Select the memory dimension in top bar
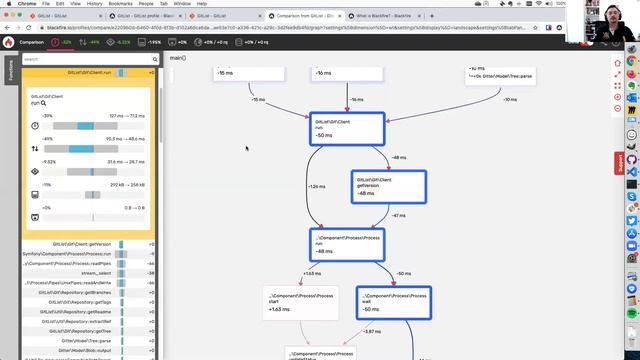The height and width of the screenshot is (360, 640). click(x=149, y=42)
